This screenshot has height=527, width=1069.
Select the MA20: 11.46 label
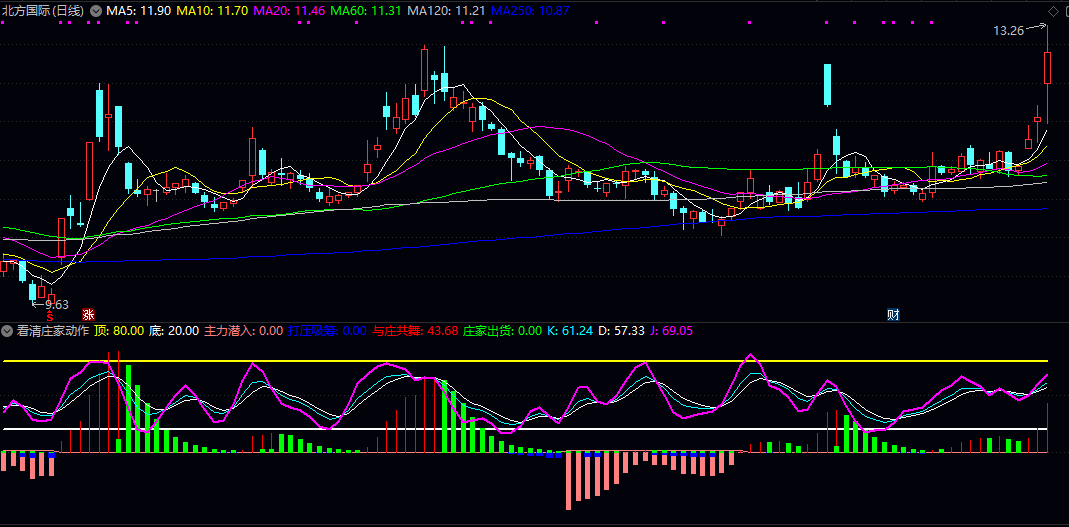click(289, 11)
